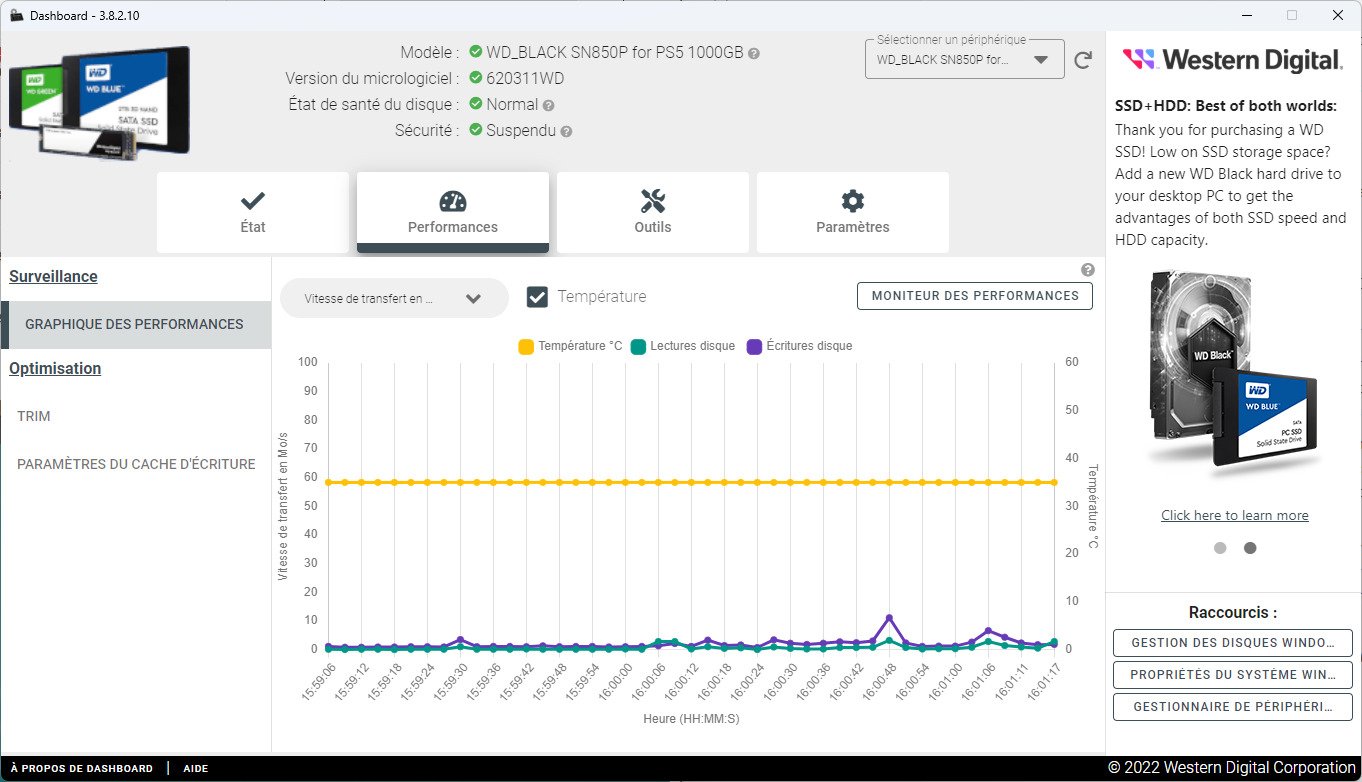Toggle Lectures disque teal legend swatch

[x=638, y=347]
